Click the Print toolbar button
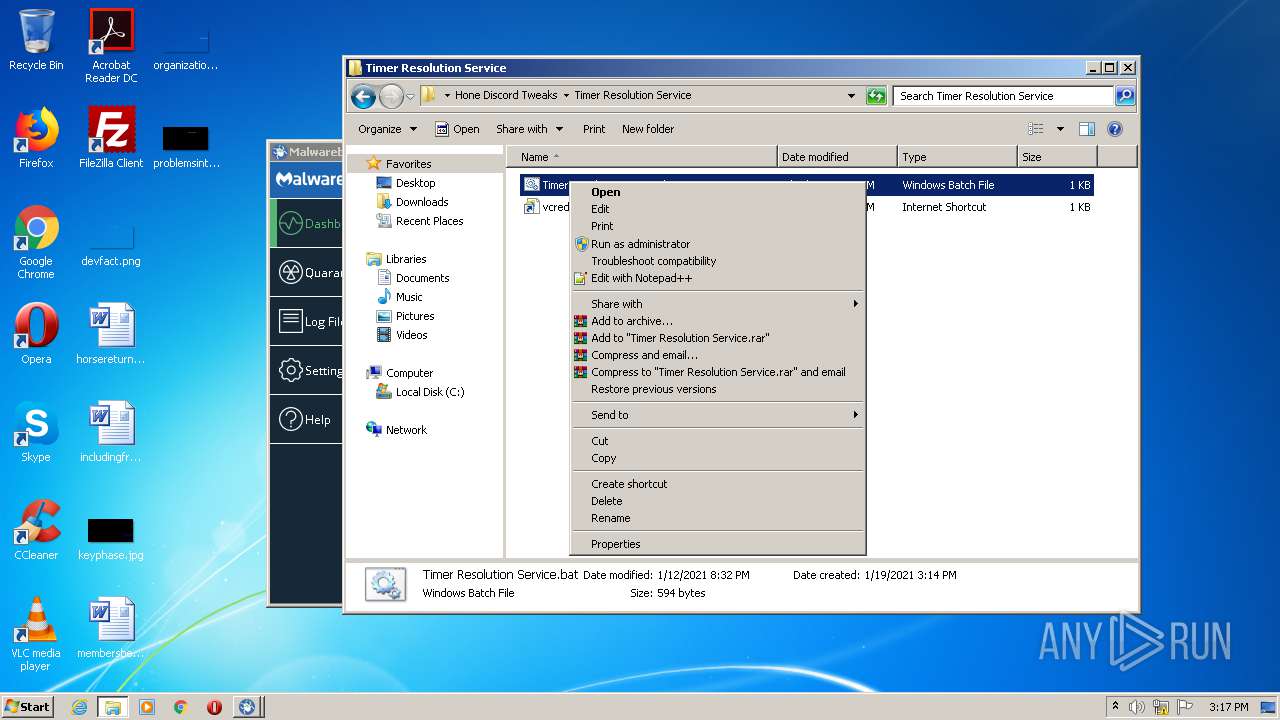Viewport: 1280px width, 720px height. 594,129
